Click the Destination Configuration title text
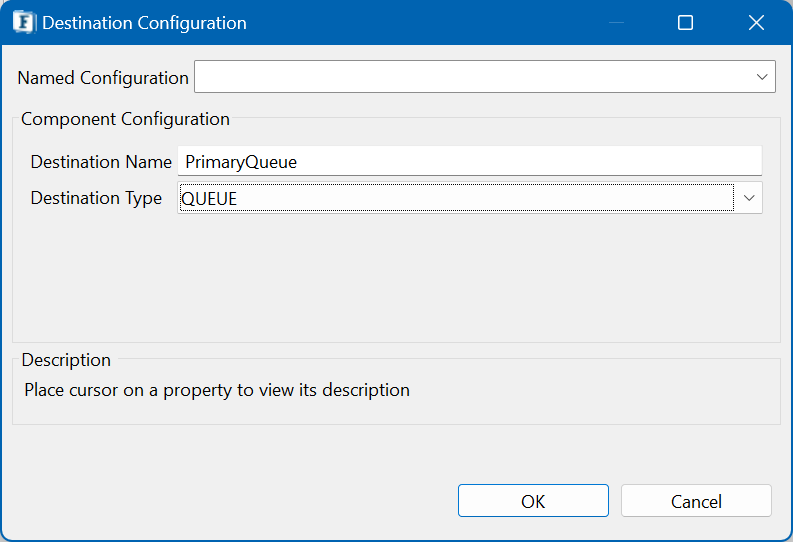Viewport: 793px width, 542px height. 144,23
